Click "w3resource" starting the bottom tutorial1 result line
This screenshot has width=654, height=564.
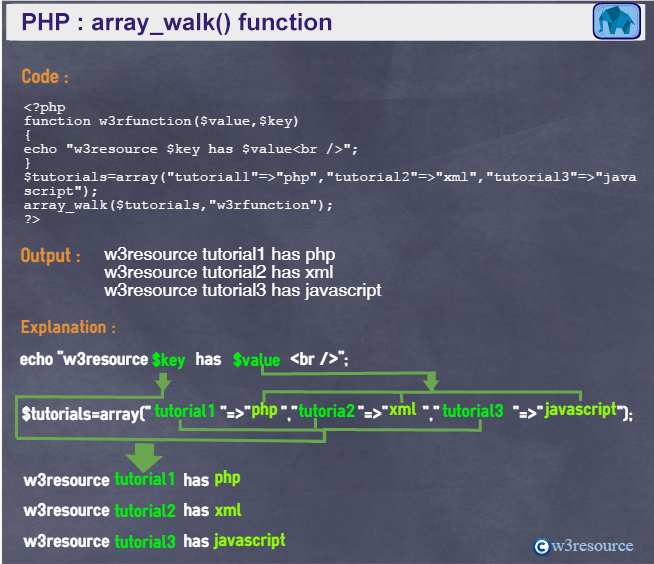(66, 480)
